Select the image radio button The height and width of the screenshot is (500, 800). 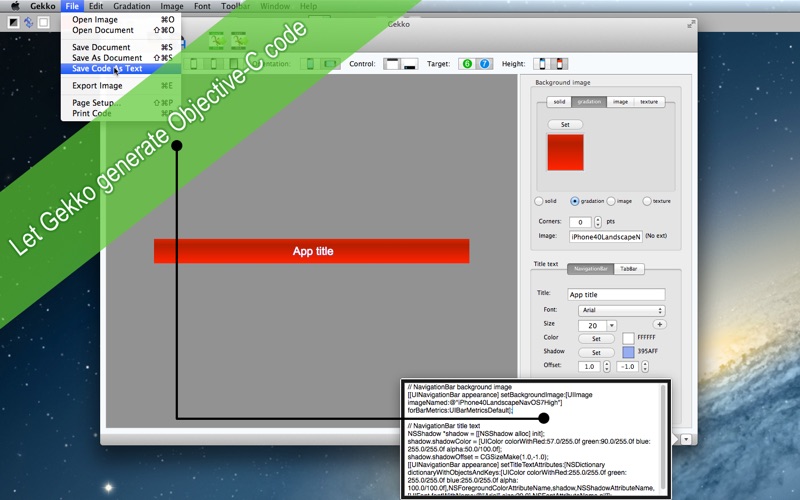click(611, 201)
